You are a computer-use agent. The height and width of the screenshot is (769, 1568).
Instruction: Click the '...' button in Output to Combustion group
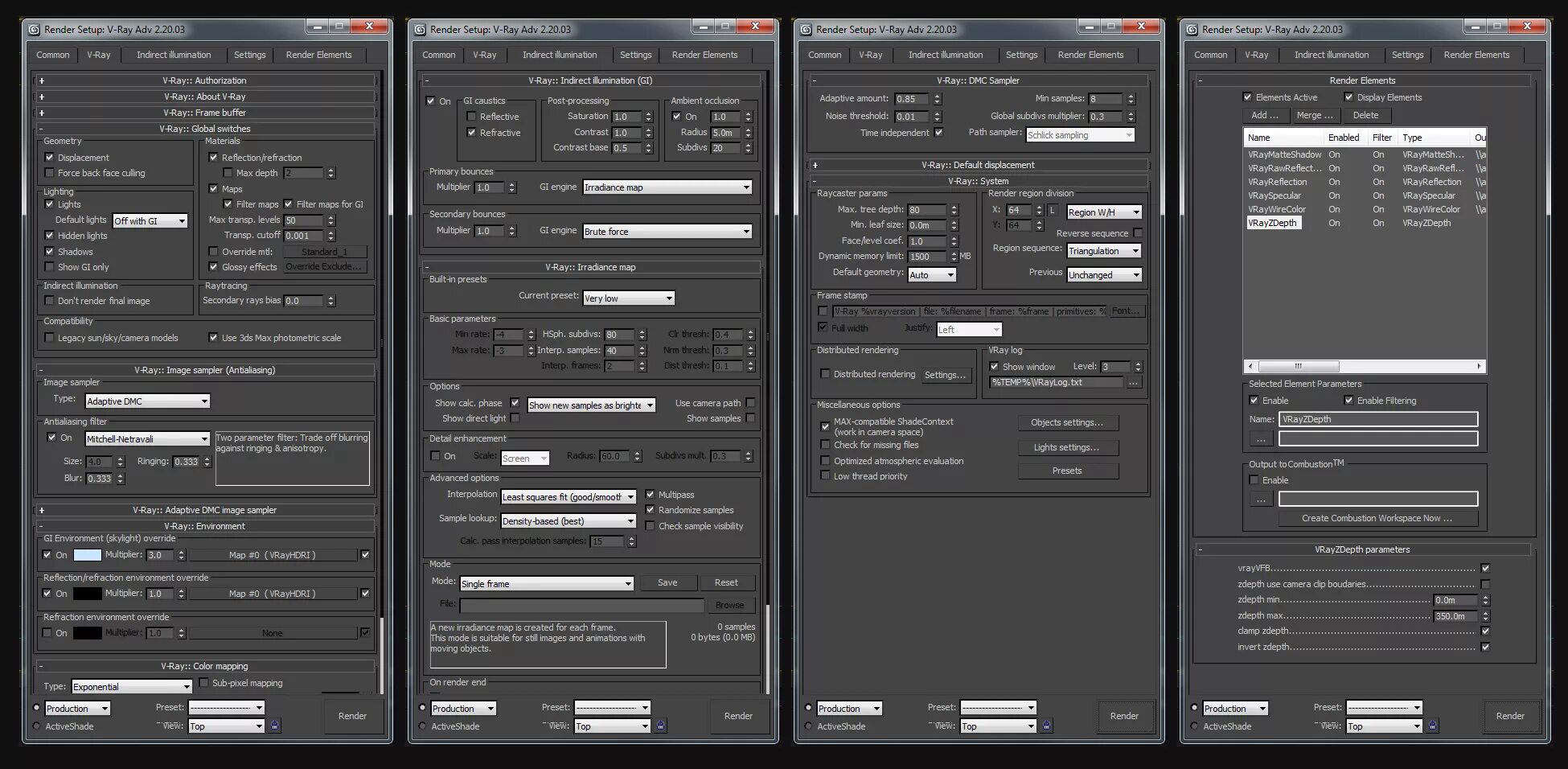click(1261, 500)
